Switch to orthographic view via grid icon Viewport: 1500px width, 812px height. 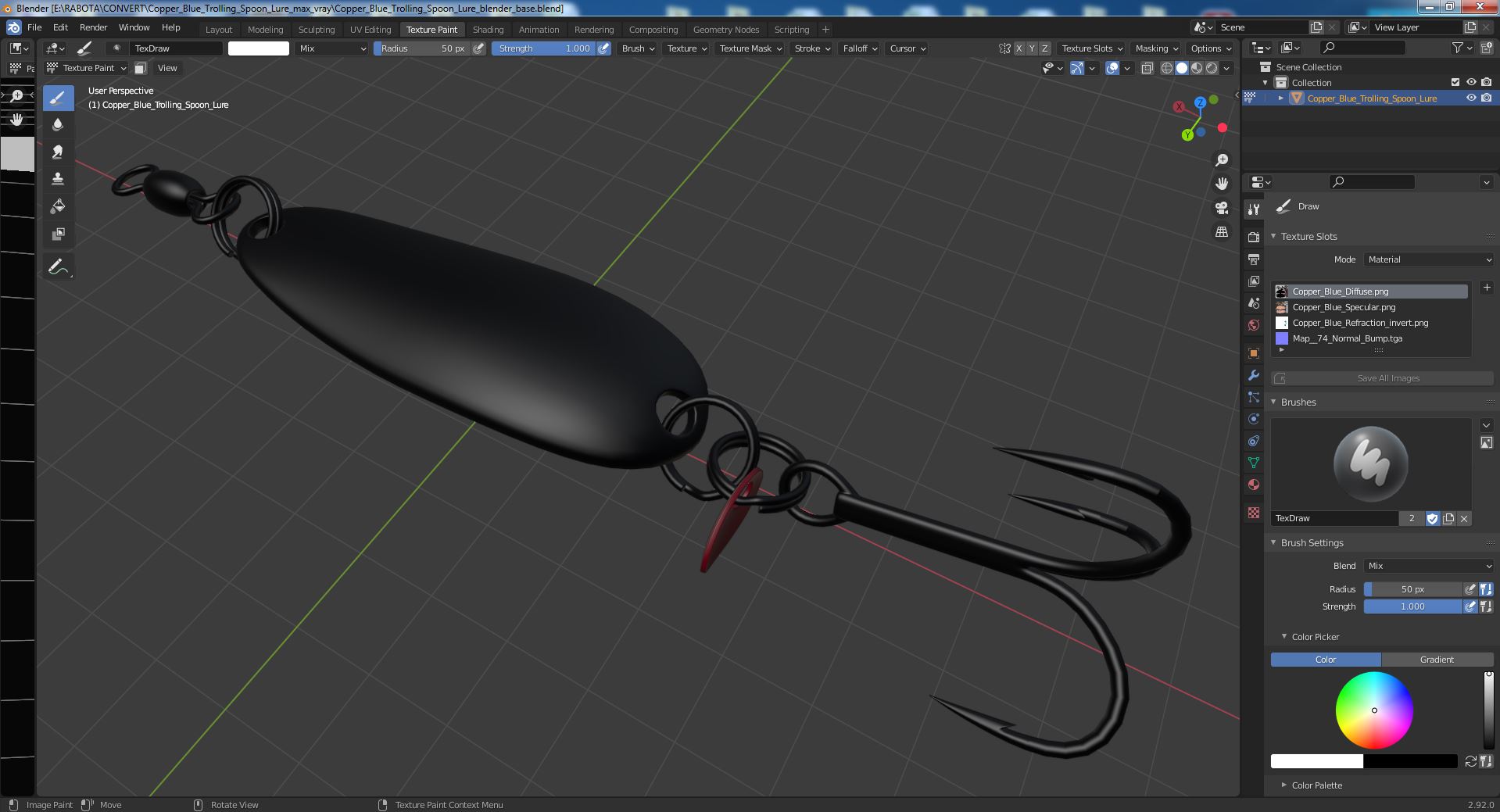tap(1222, 232)
